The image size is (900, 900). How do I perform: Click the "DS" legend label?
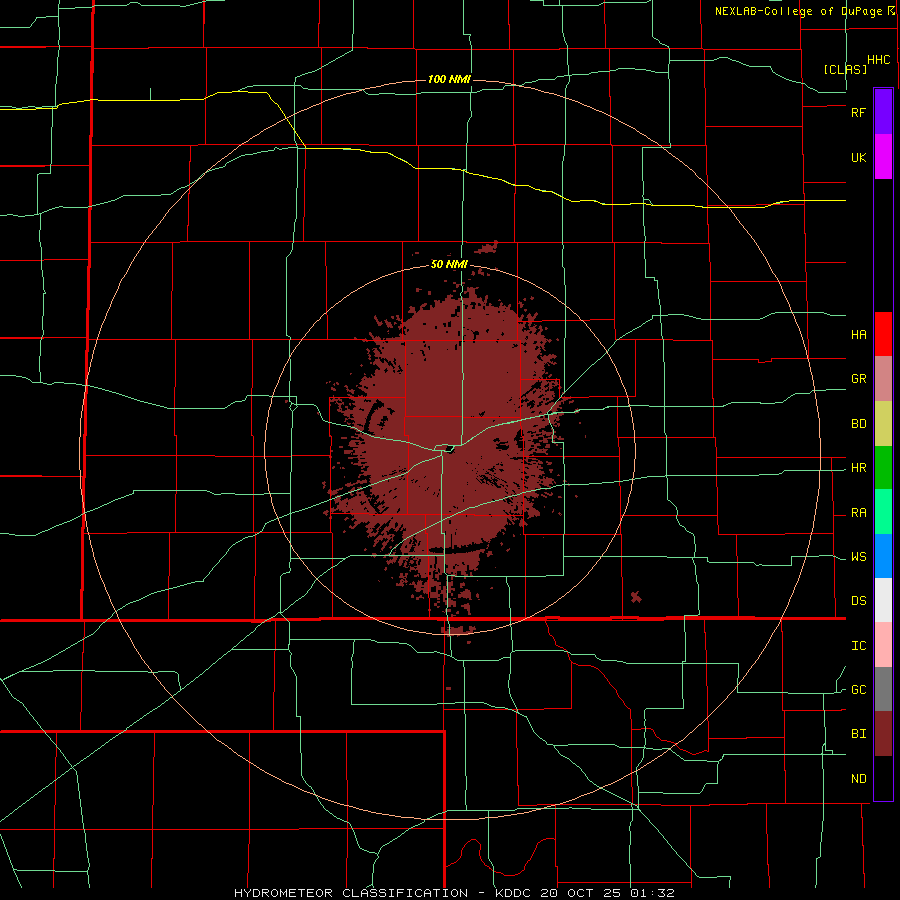[858, 601]
